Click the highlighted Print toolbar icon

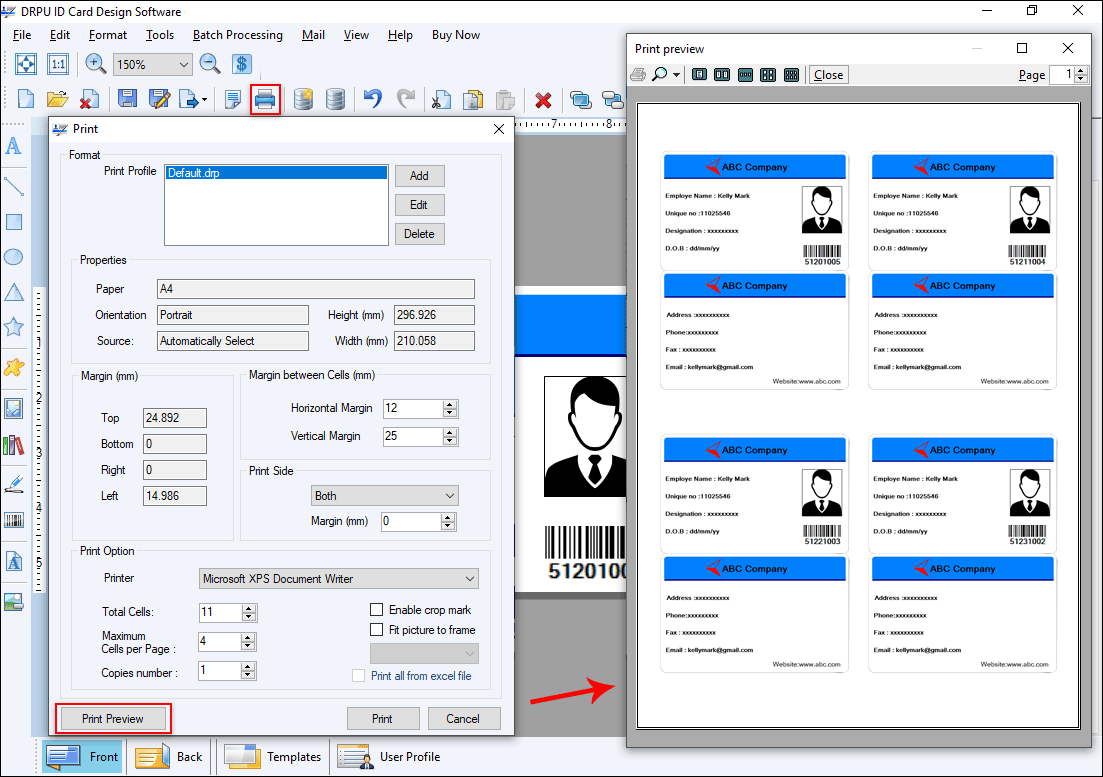tap(265, 99)
